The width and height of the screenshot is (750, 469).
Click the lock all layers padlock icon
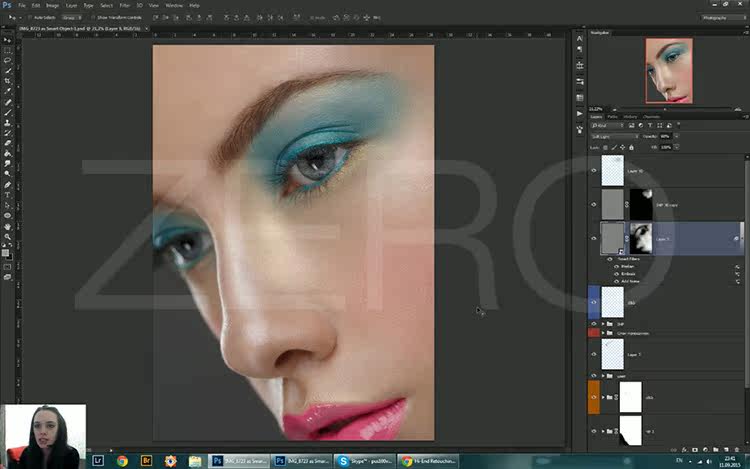(631, 147)
